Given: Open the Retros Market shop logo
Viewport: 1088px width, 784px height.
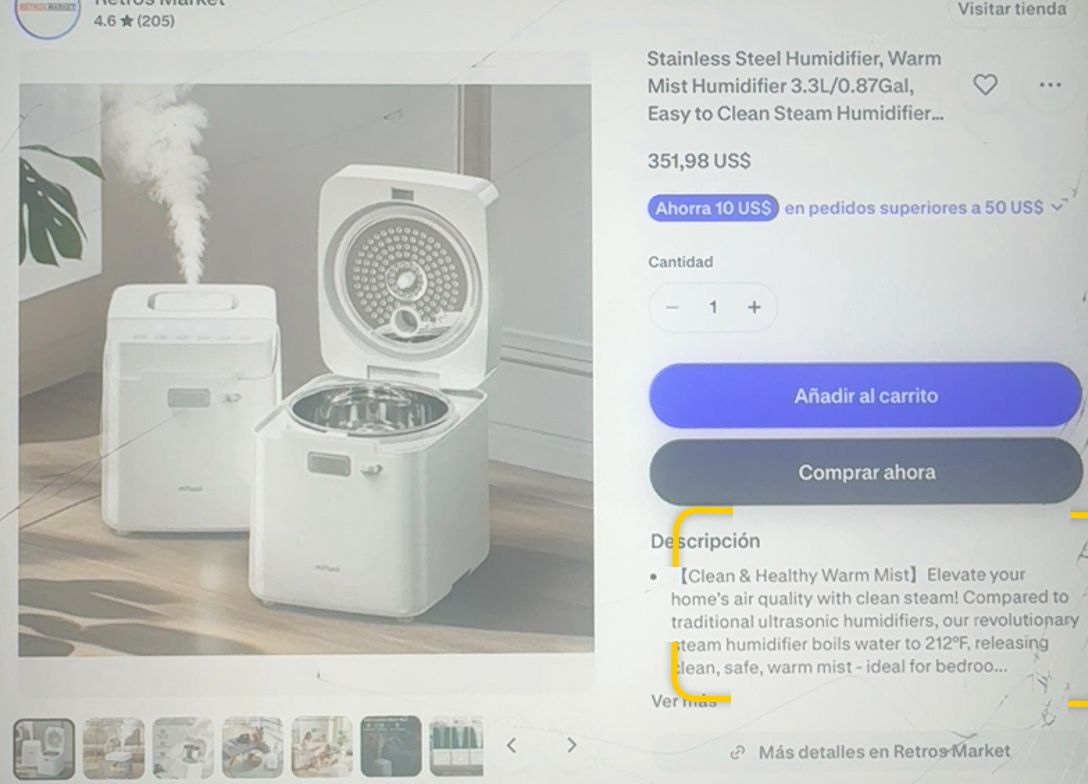Looking at the screenshot, I should click(47, 15).
